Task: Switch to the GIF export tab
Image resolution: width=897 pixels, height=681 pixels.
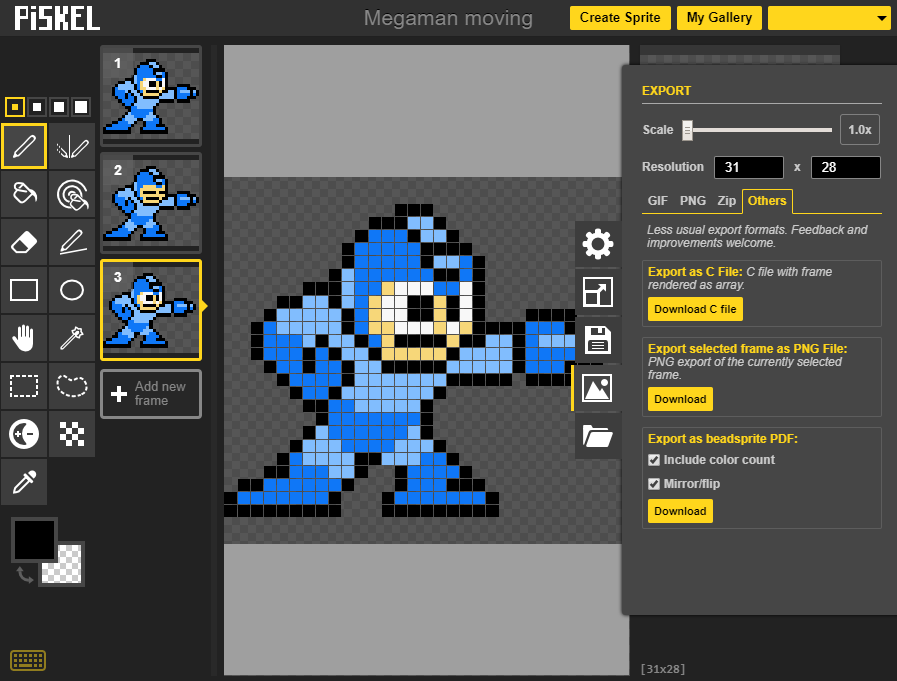Action: (x=657, y=201)
